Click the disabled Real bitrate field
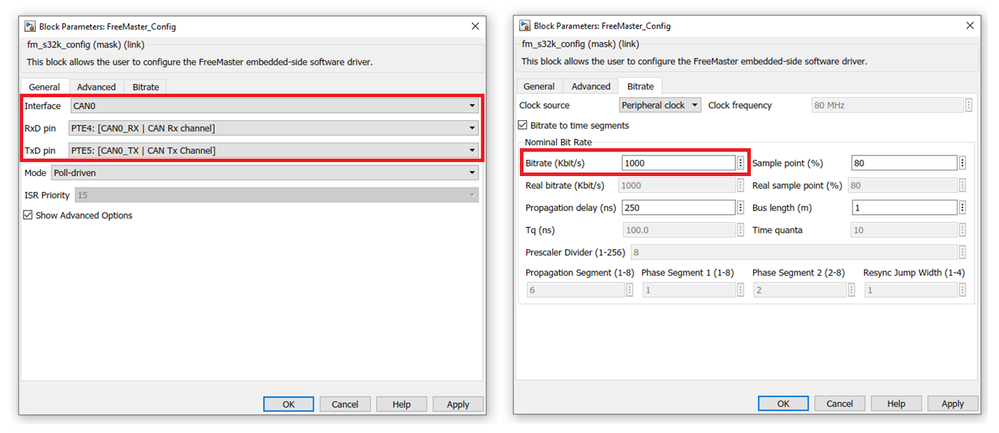Image resolution: width=999 pixels, height=433 pixels. pyautogui.click(x=676, y=185)
